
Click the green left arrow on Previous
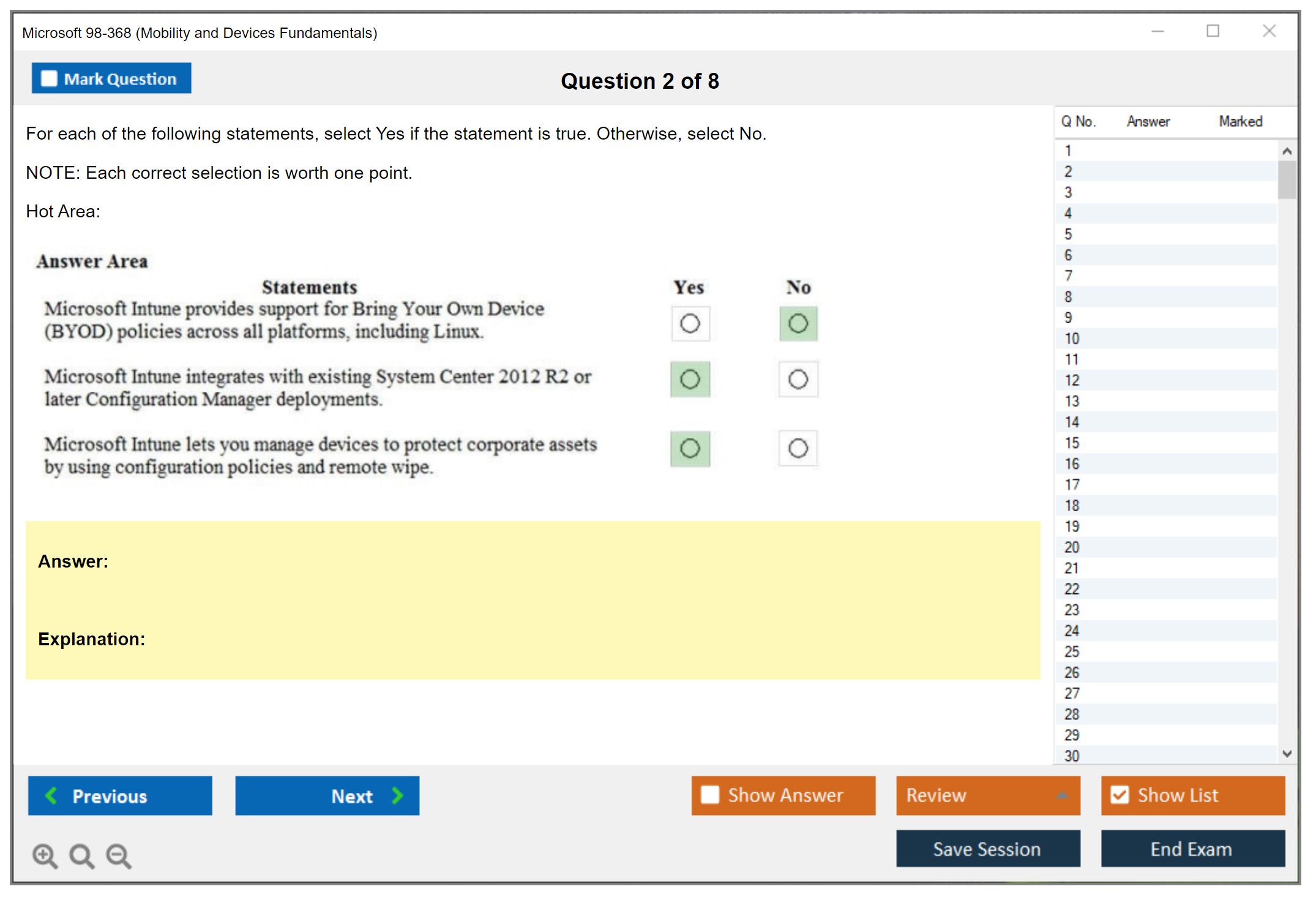pyautogui.click(x=51, y=795)
